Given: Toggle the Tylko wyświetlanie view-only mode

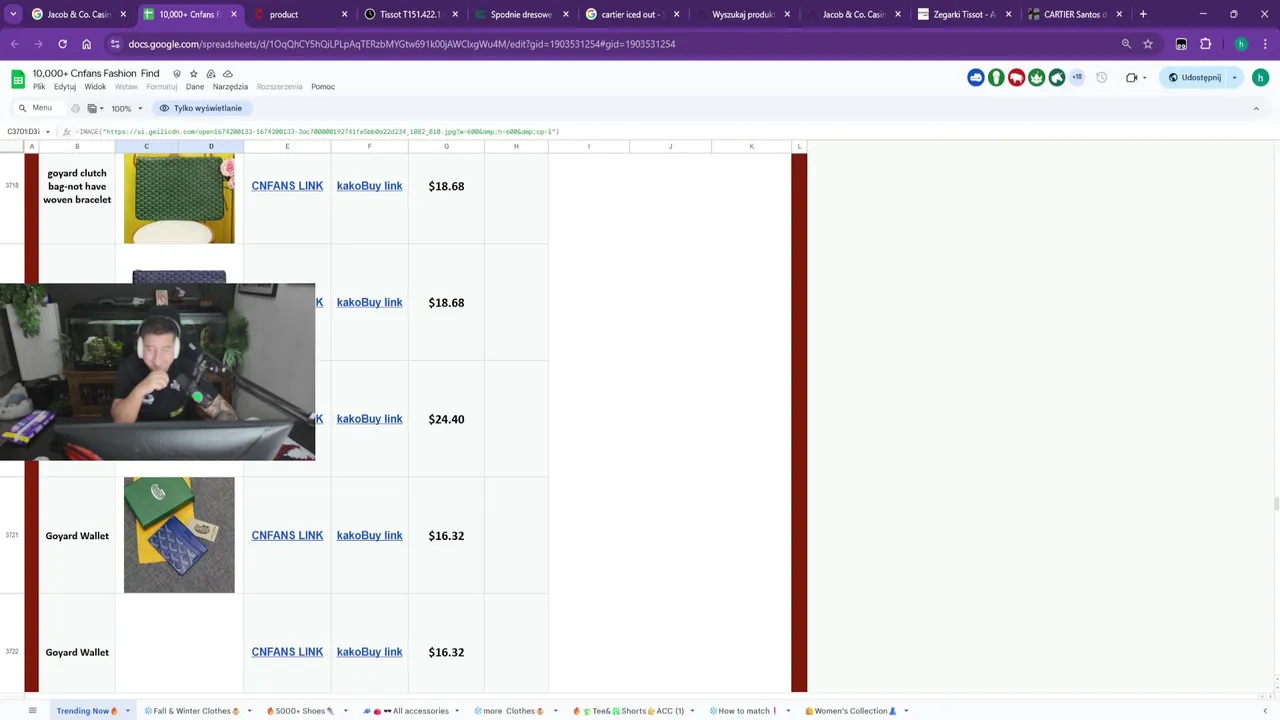Looking at the screenshot, I should [201, 108].
